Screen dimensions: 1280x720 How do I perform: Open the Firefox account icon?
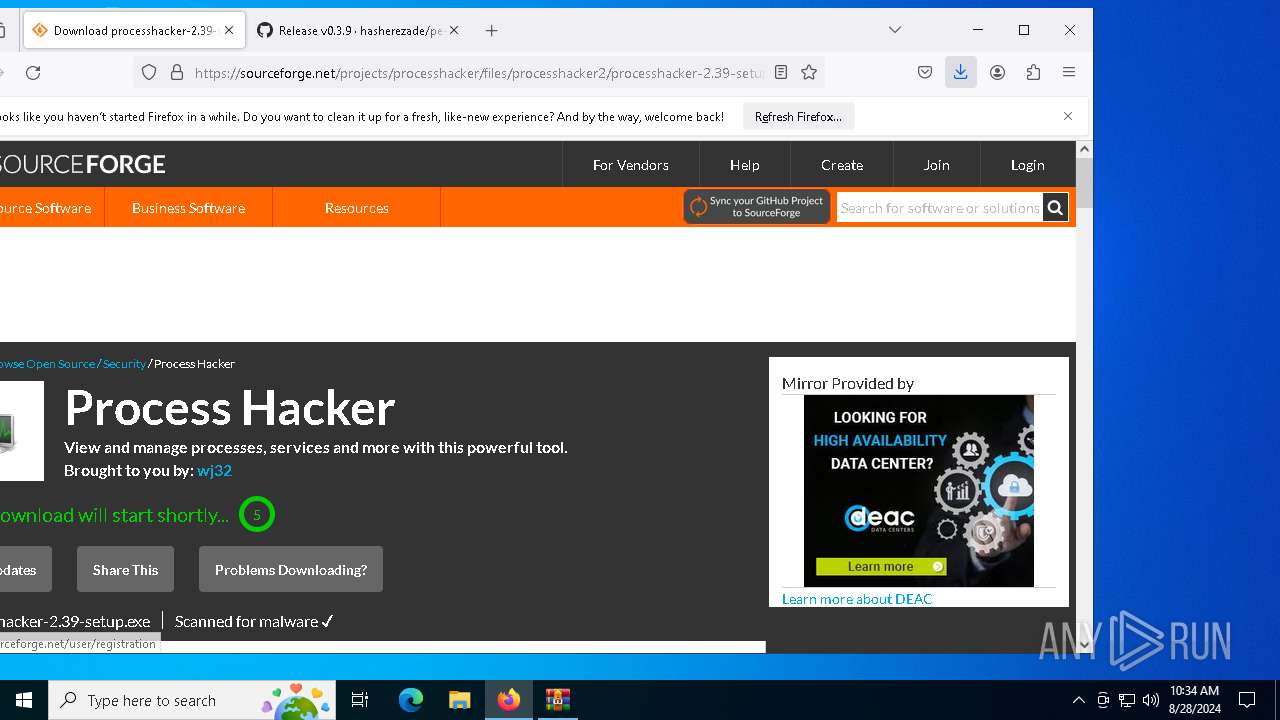(x=997, y=72)
